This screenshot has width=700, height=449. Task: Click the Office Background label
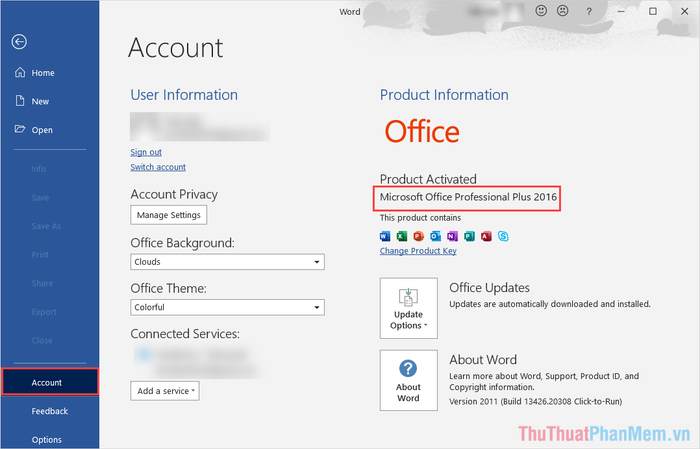(182, 243)
